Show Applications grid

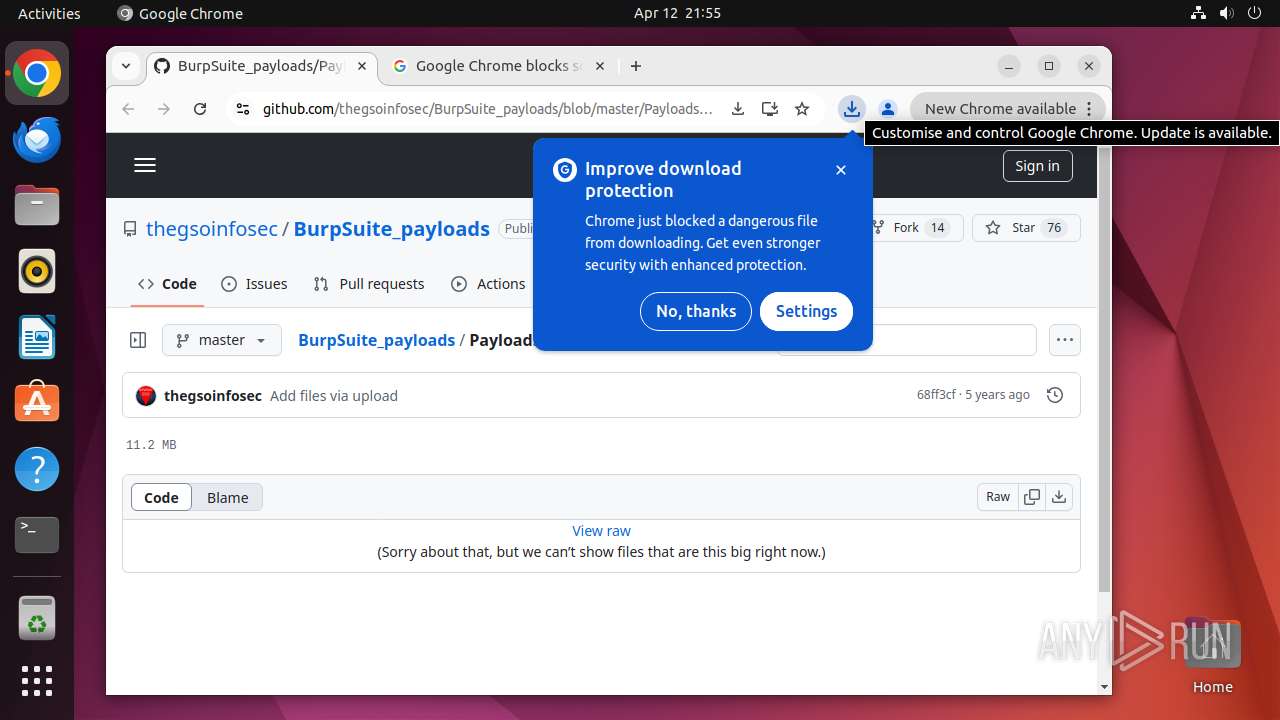[37, 681]
